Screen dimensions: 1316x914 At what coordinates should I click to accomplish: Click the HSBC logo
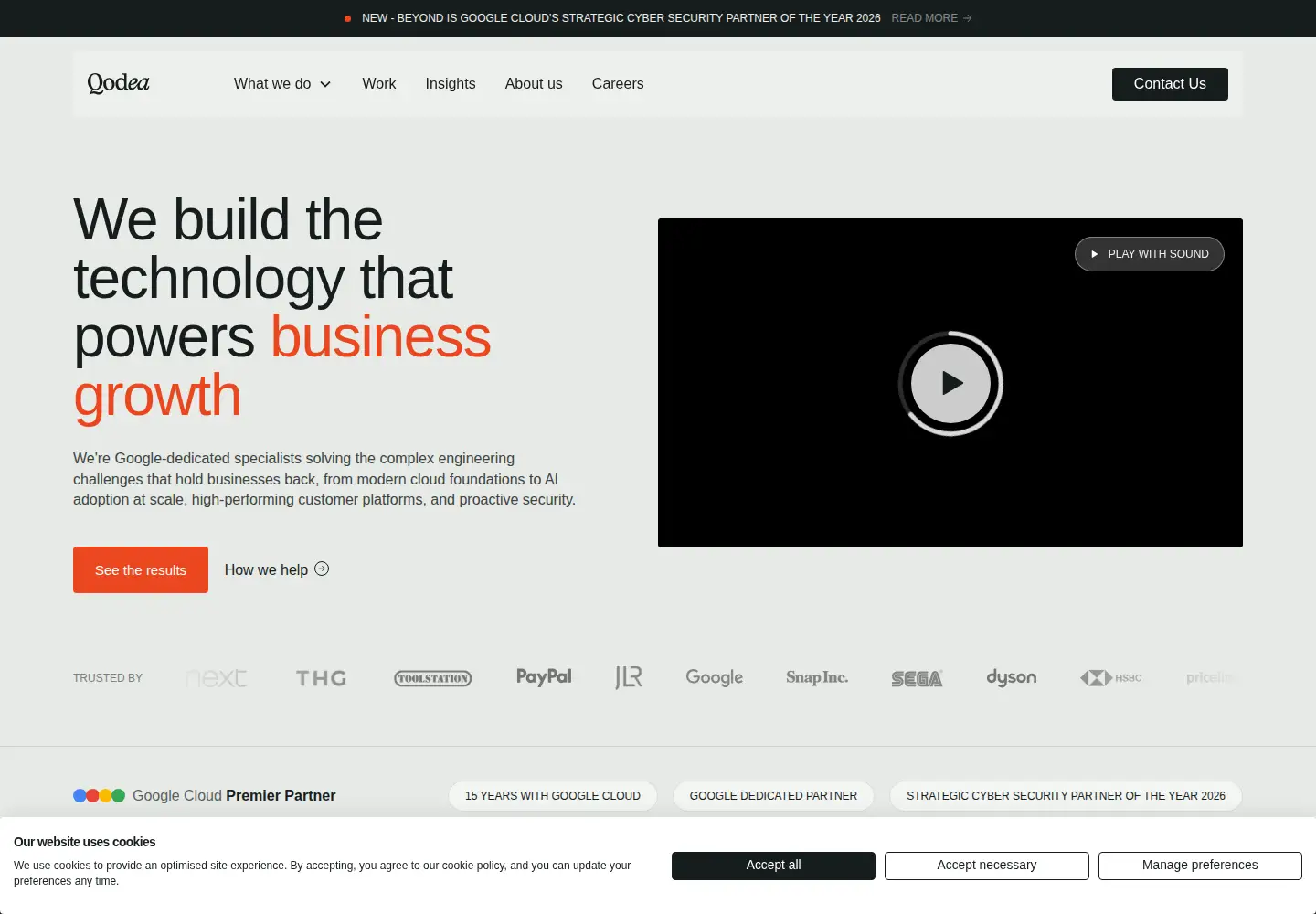1111,678
